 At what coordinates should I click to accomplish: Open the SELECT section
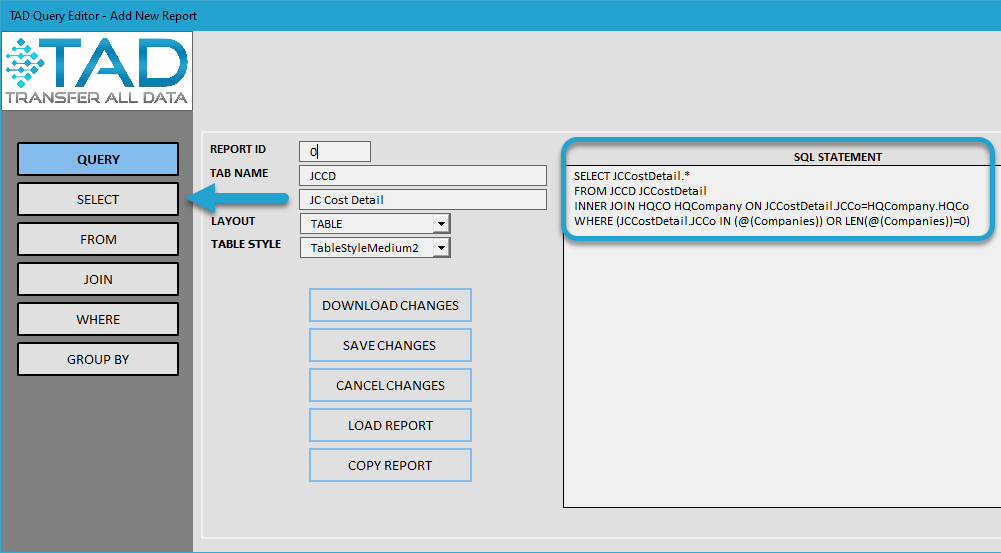pos(98,199)
